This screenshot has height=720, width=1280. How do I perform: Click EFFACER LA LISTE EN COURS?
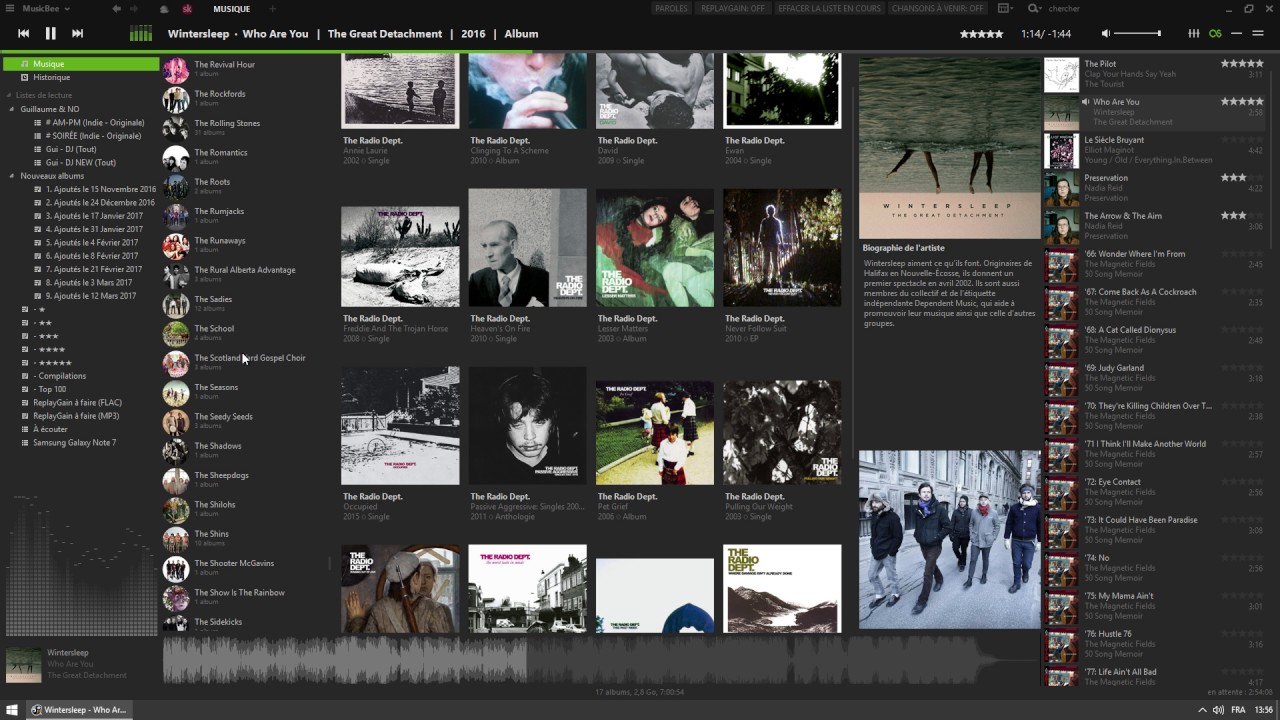click(x=830, y=9)
